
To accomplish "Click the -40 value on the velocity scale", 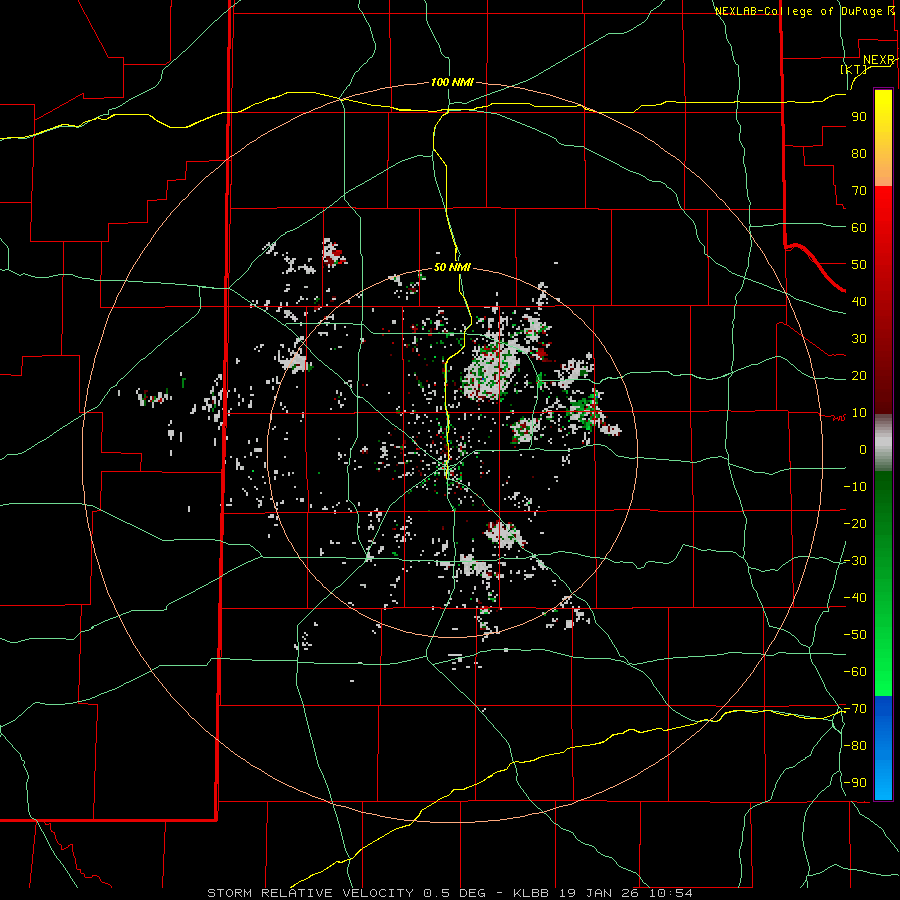I will tap(855, 598).
